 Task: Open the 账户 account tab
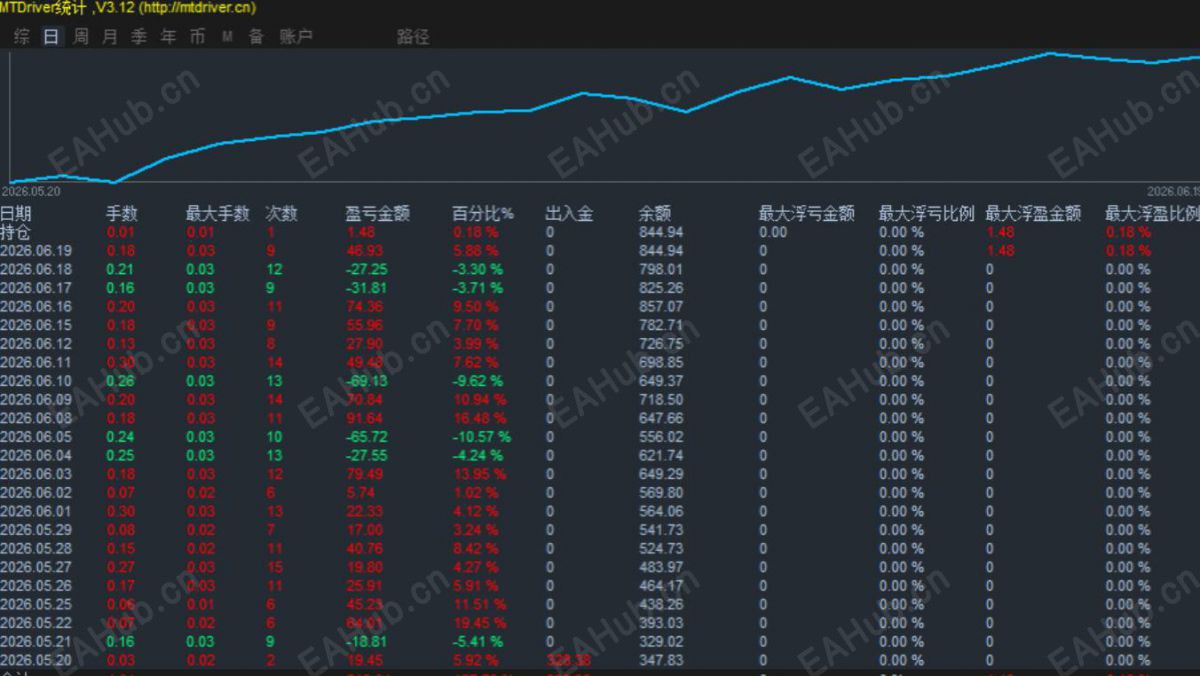point(296,37)
